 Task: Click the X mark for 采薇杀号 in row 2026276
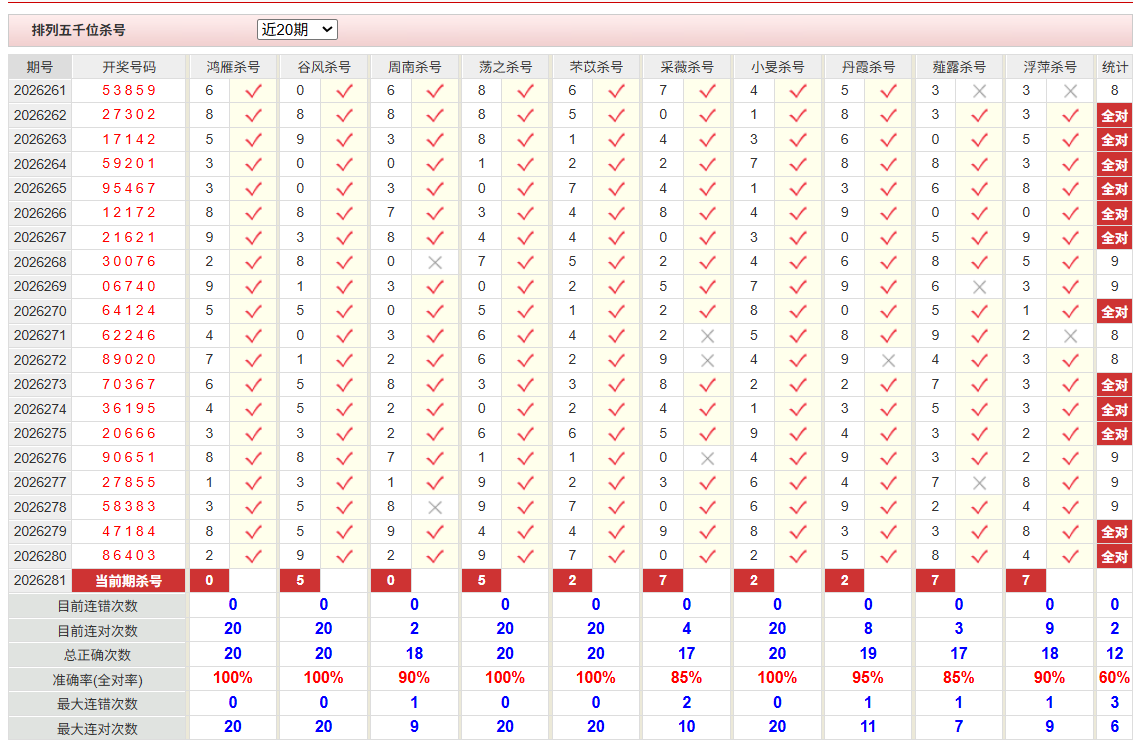pos(707,458)
